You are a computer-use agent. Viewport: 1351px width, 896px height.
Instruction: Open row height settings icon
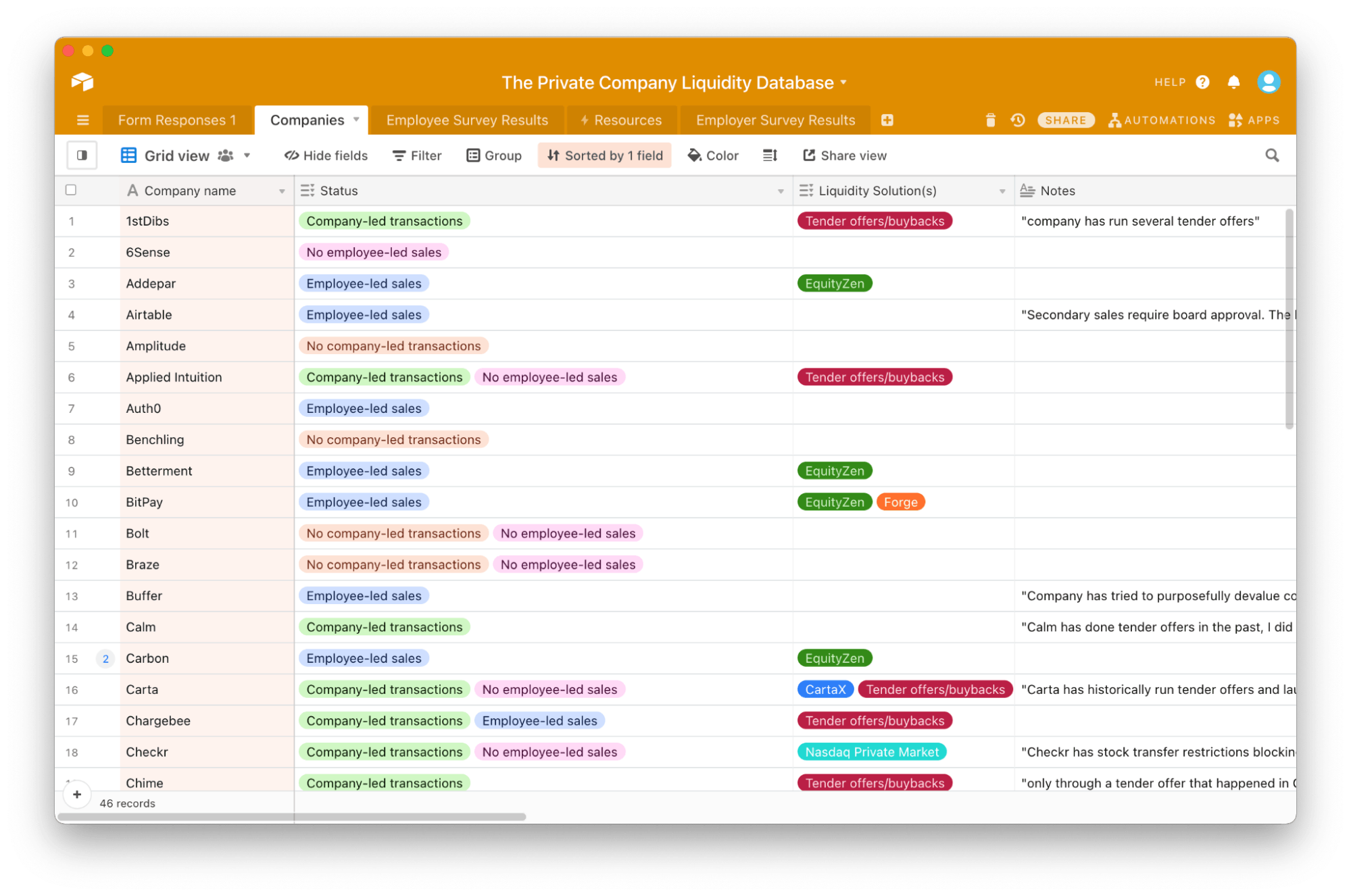(770, 155)
